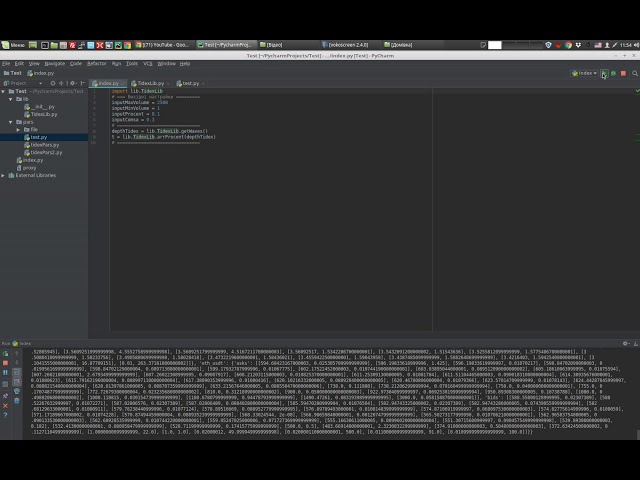
Task: Open Run panel settings gear
Action: [626, 344]
